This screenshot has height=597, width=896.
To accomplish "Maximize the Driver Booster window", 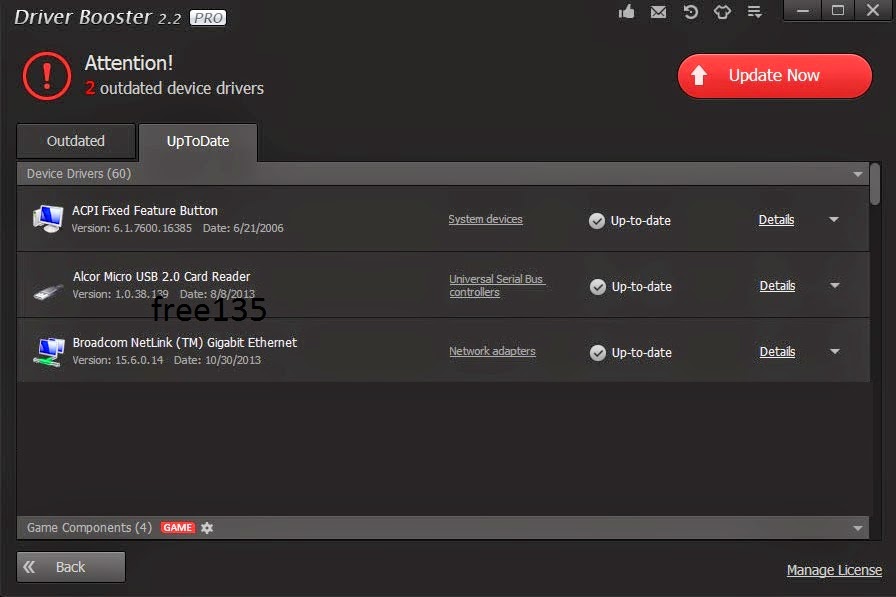I will click(838, 10).
